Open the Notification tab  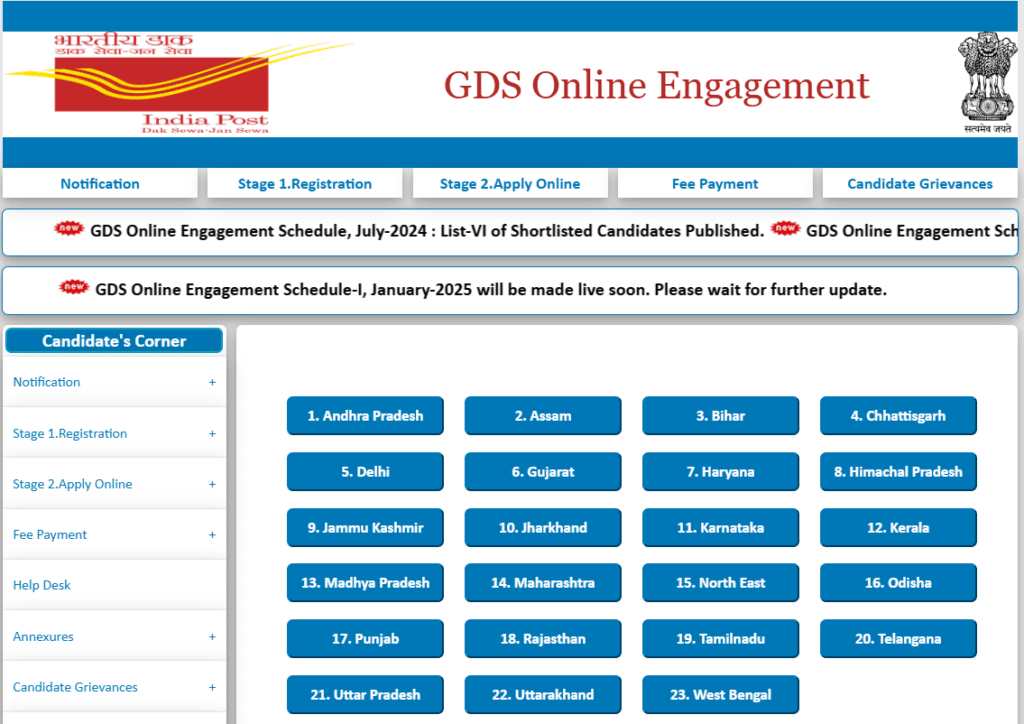pyautogui.click(x=99, y=183)
